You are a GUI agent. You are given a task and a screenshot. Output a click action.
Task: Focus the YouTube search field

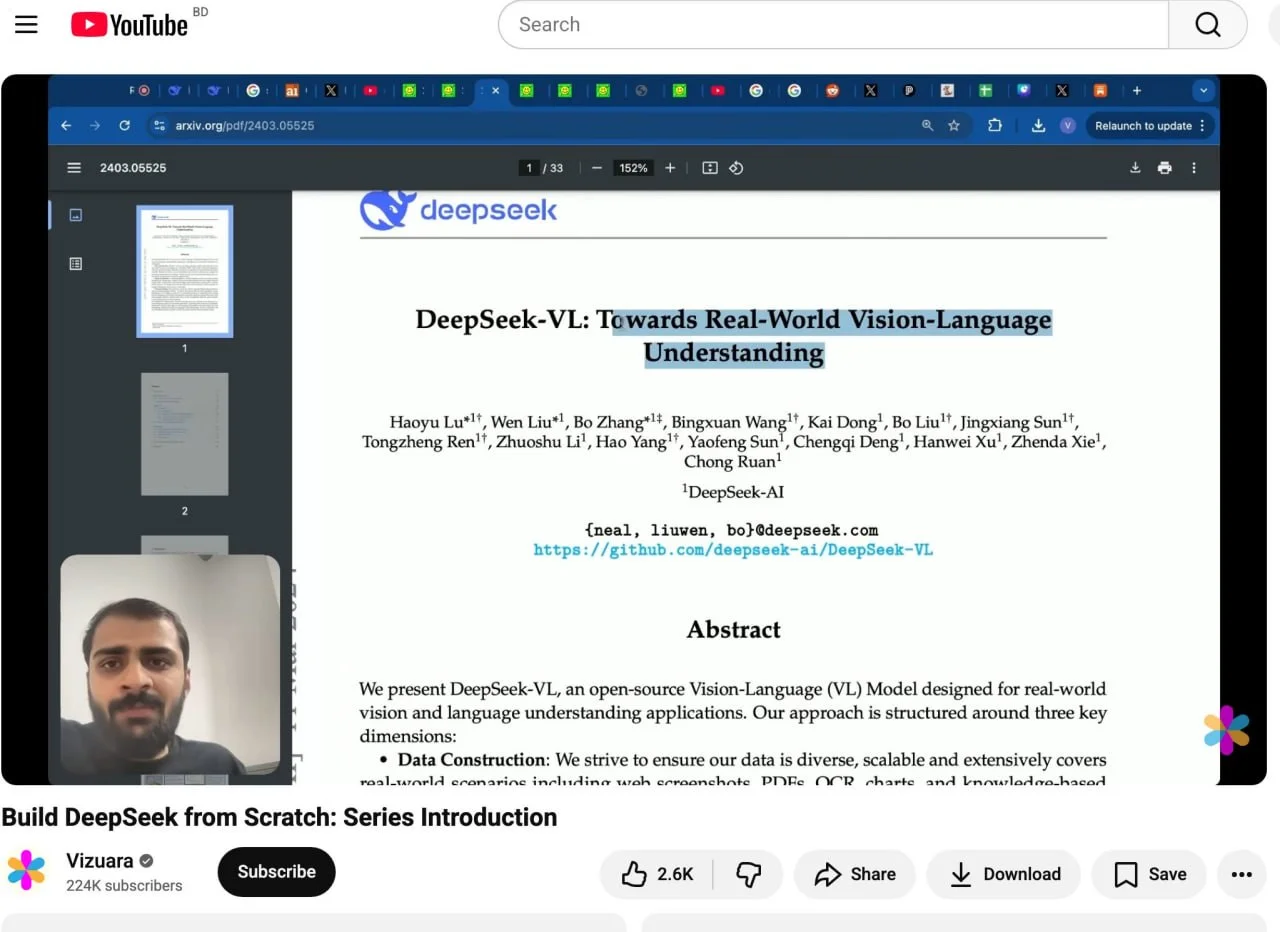click(833, 25)
